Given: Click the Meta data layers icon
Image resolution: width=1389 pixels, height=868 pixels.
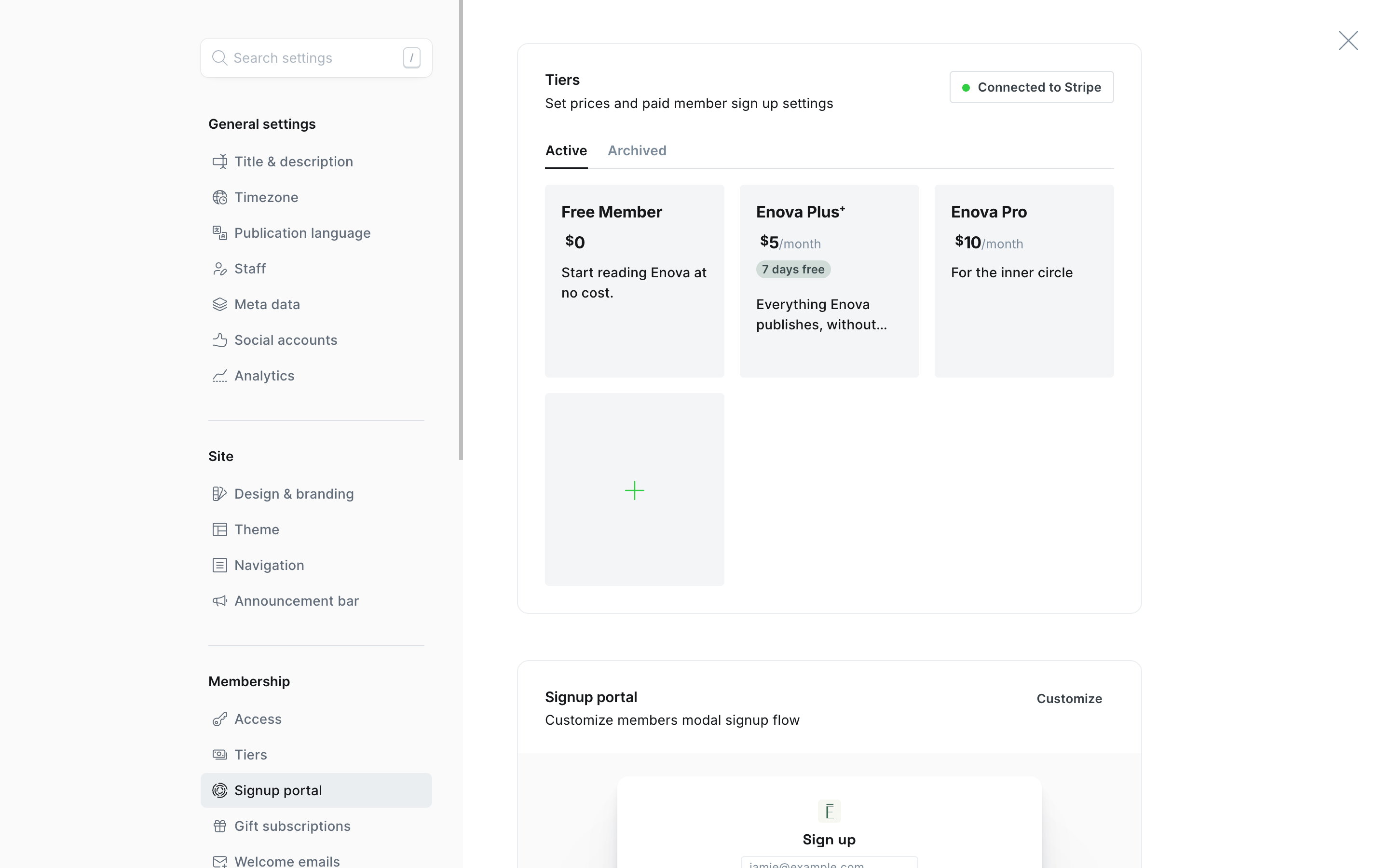Looking at the screenshot, I should click(x=220, y=304).
